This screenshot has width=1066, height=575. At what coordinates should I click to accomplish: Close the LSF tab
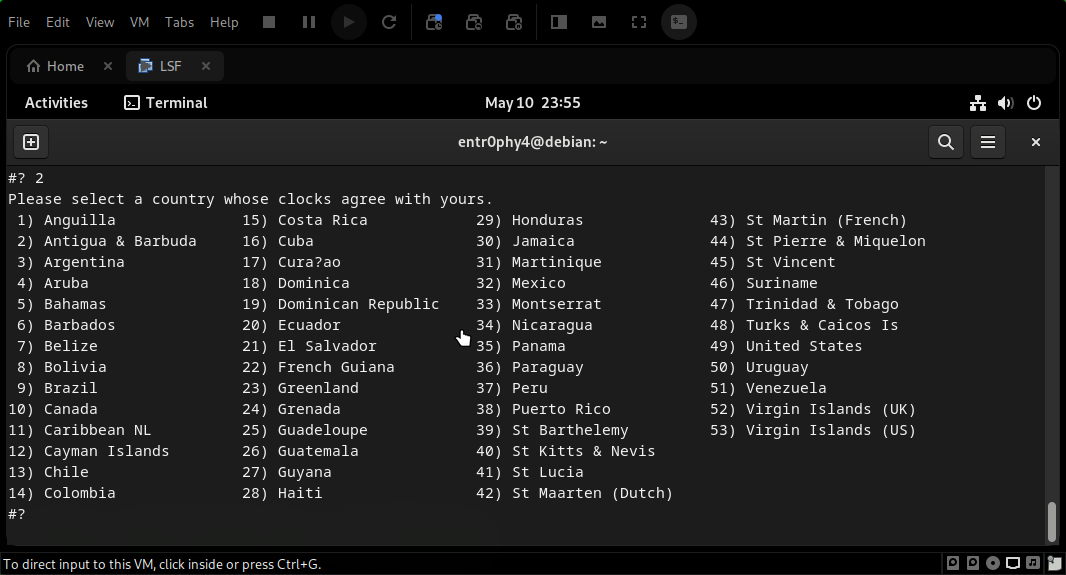(206, 66)
